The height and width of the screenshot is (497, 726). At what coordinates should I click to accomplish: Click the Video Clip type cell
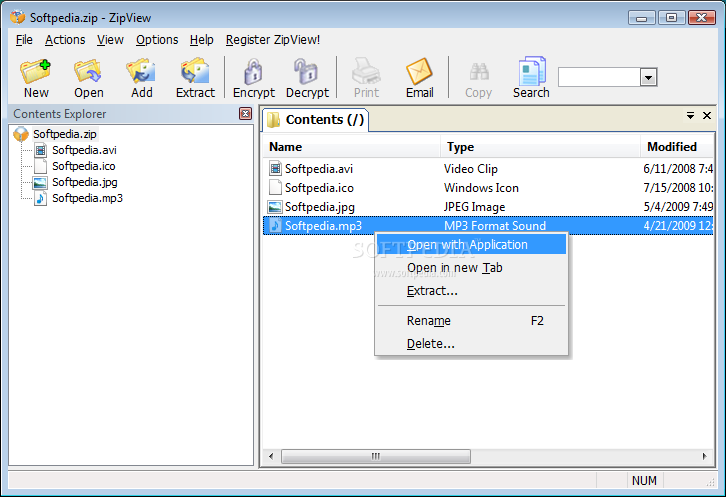[x=470, y=169]
